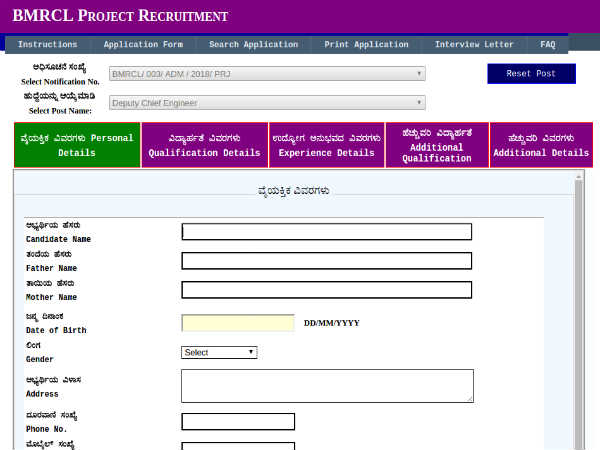Click the DD/MM/YYYY format hint text
This screenshot has height=450, width=600.
coord(332,323)
